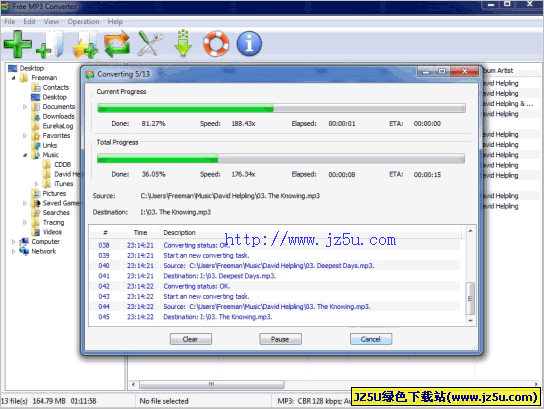Screen dimensions: 544x409
Task: Click the lifebuoy Help icon
Action: [216, 44]
